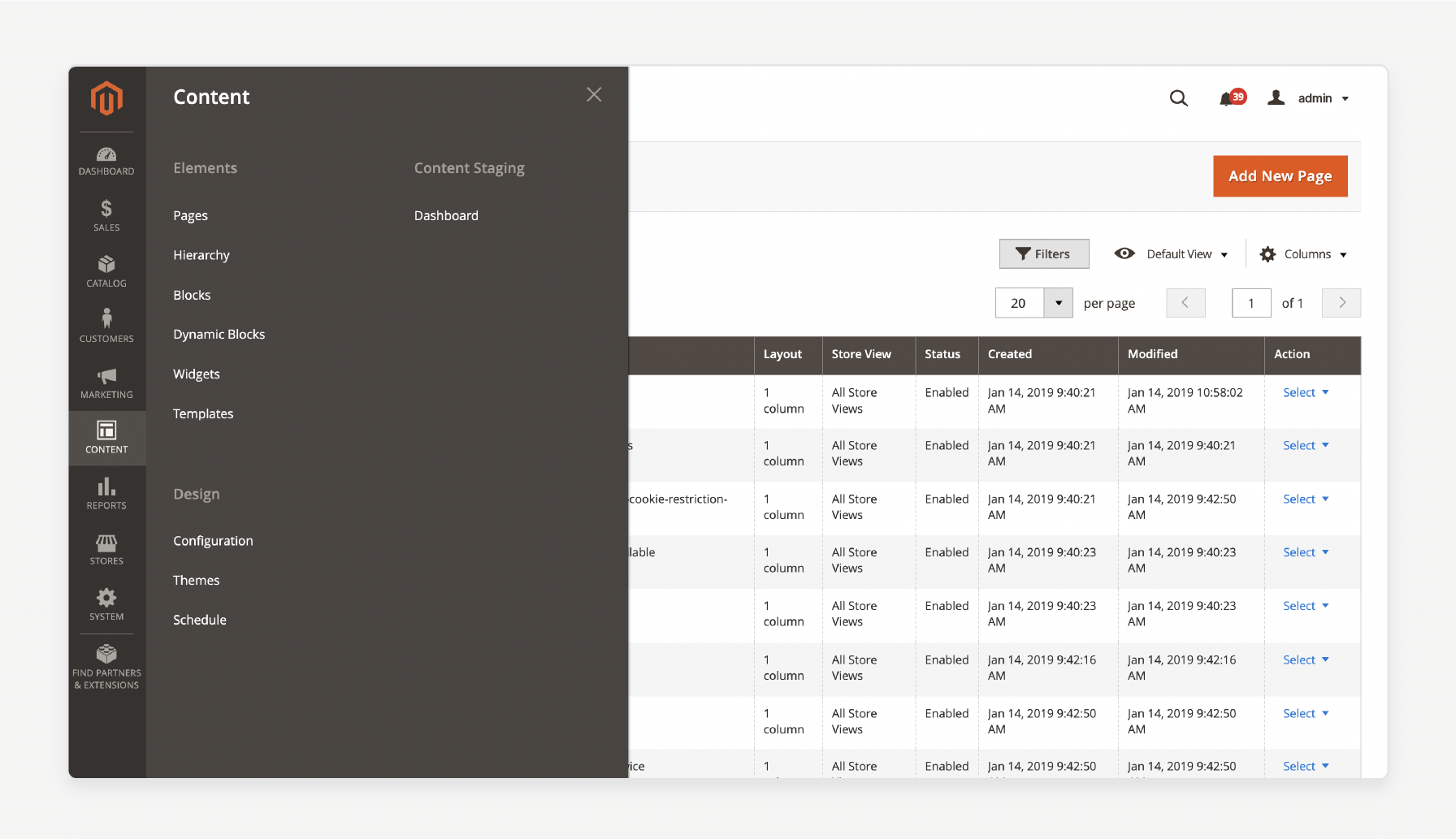The height and width of the screenshot is (839, 1456).
Task: Click the Magento logo icon
Action: 106,99
